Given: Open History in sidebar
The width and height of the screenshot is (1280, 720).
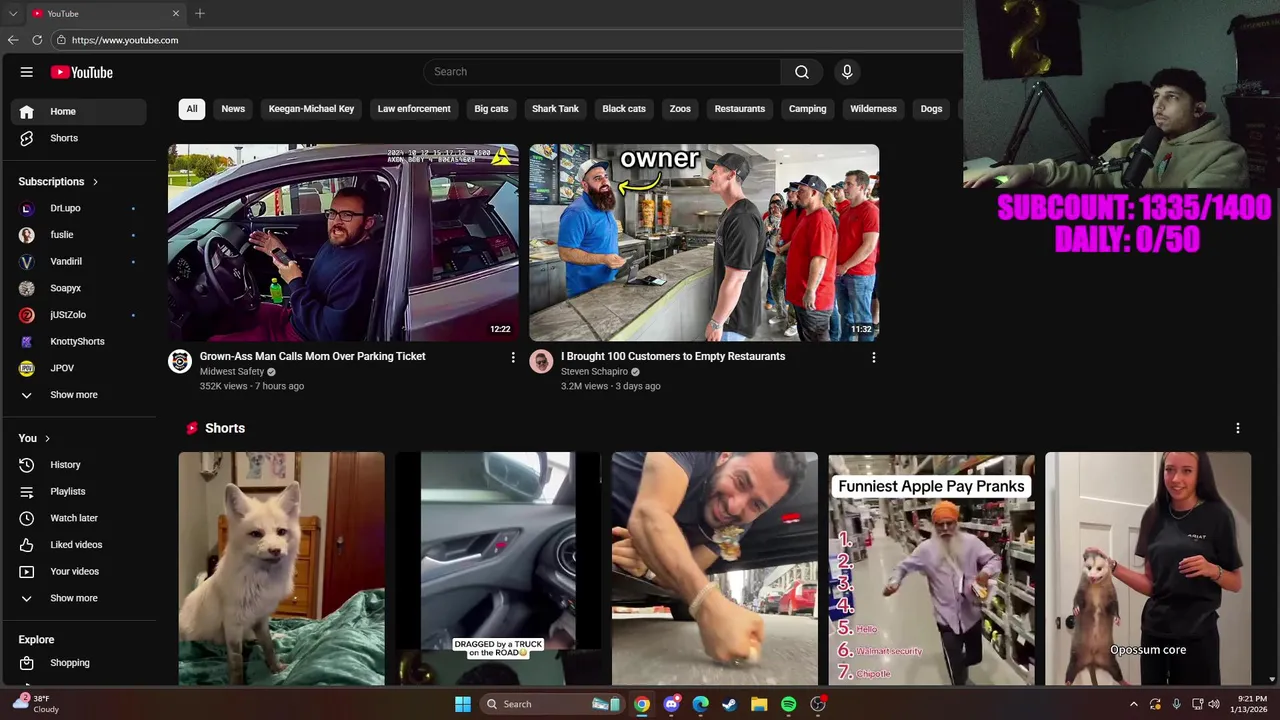Looking at the screenshot, I should pos(79,465).
